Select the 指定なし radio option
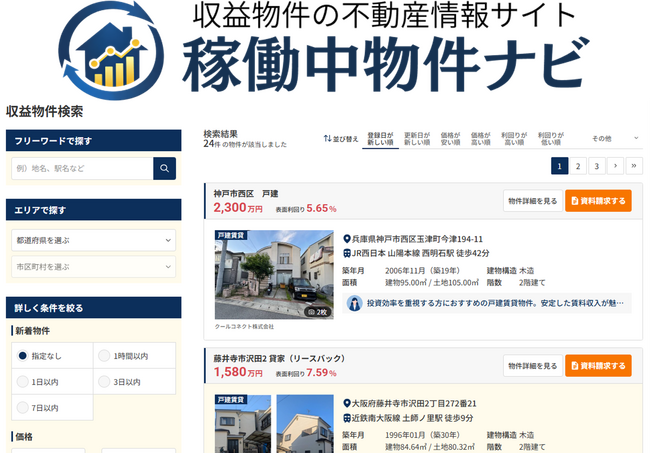 click(x=23, y=355)
